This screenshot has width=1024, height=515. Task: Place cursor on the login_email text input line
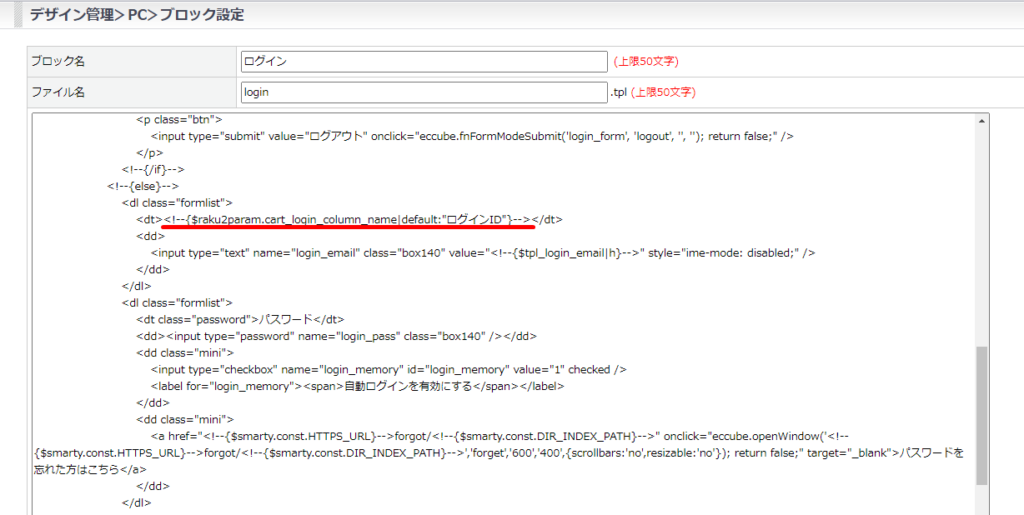tap(482, 253)
